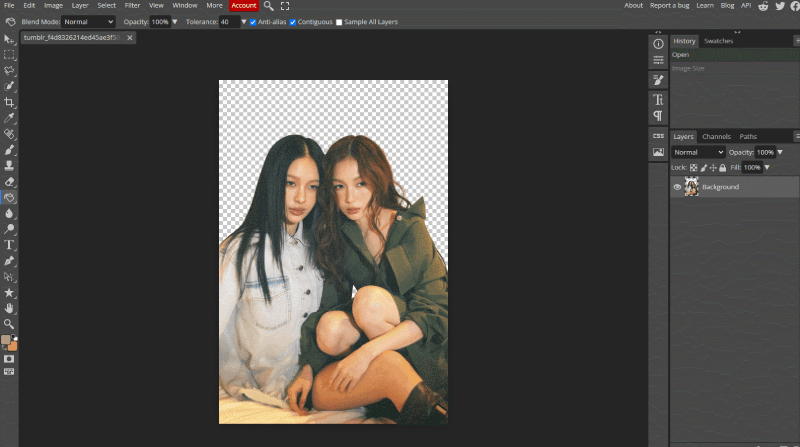Viewport: 800px width, 447px height.
Task: Toggle lock all padlock icon
Action: point(722,167)
